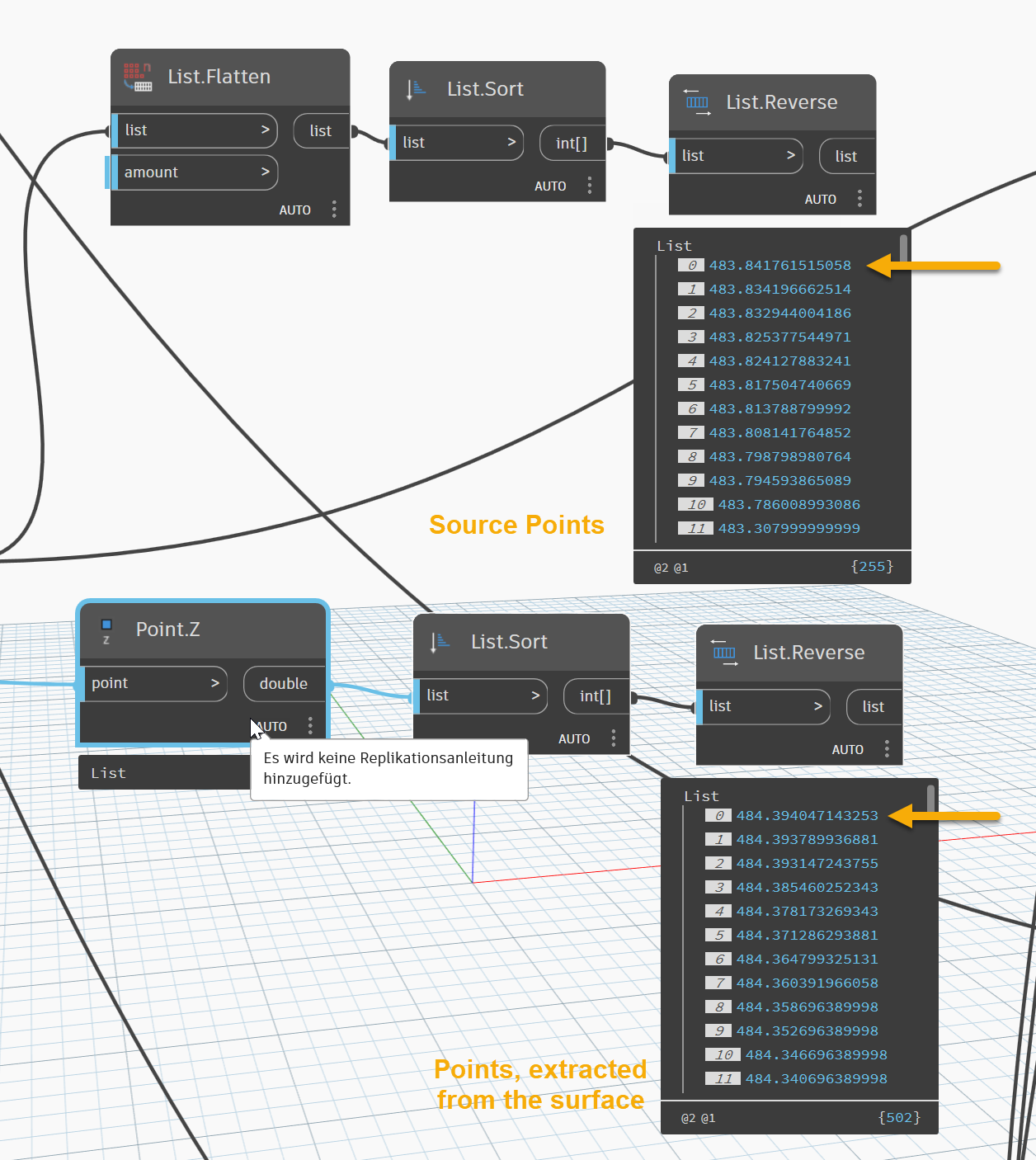The width and height of the screenshot is (1036, 1160).
Task: Click the List.Flatten node icon
Action: pyautogui.click(x=138, y=77)
